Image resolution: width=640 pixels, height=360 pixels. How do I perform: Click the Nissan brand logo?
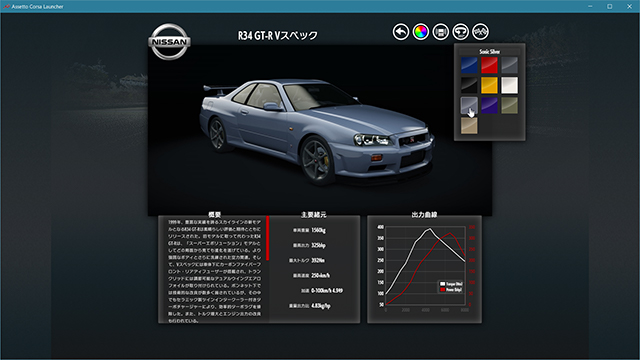[x=169, y=42]
